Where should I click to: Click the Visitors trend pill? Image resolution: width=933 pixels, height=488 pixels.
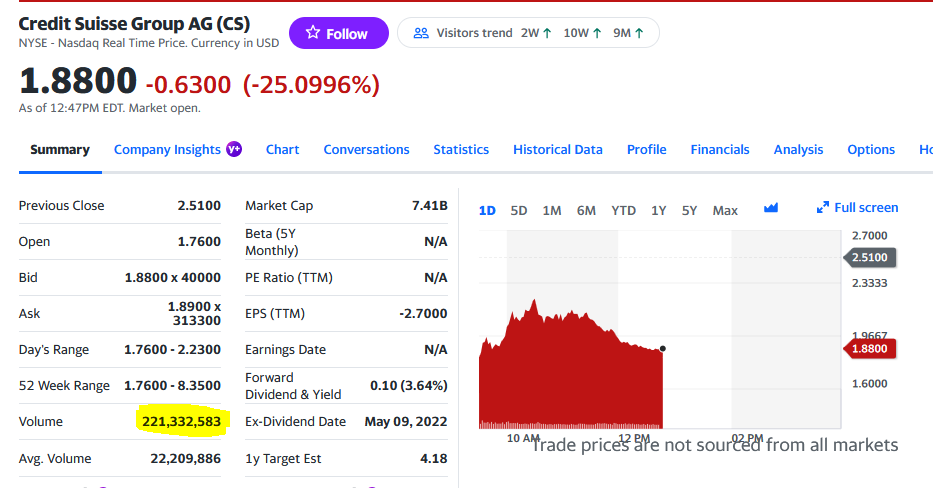tap(528, 33)
